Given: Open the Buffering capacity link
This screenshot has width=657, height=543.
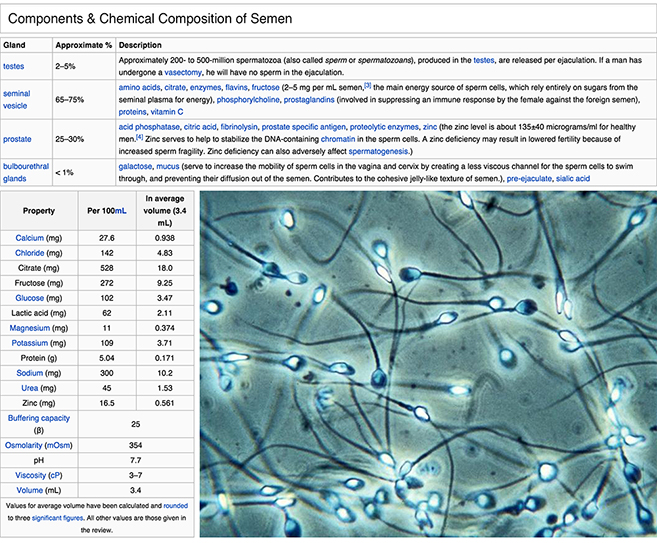Looking at the screenshot, I should [39, 418].
